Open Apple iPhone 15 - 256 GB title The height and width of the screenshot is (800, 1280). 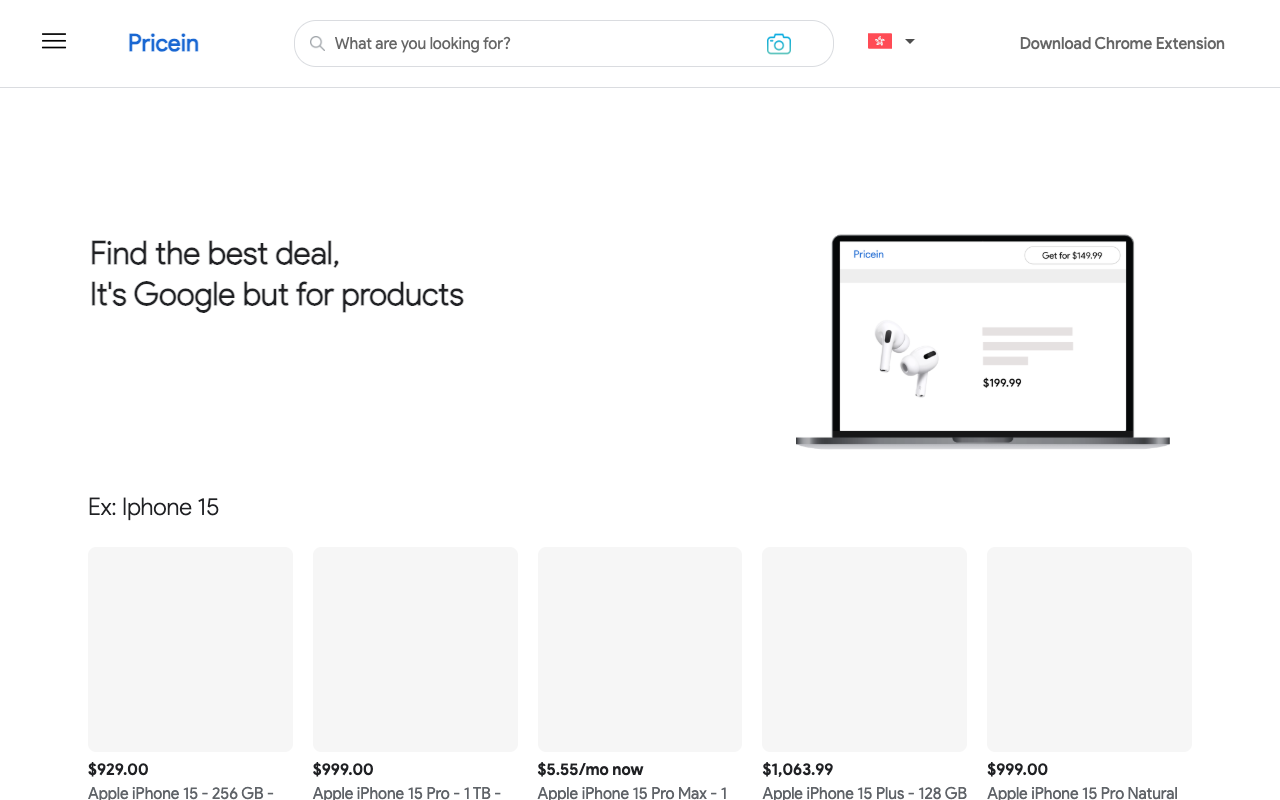[181, 792]
